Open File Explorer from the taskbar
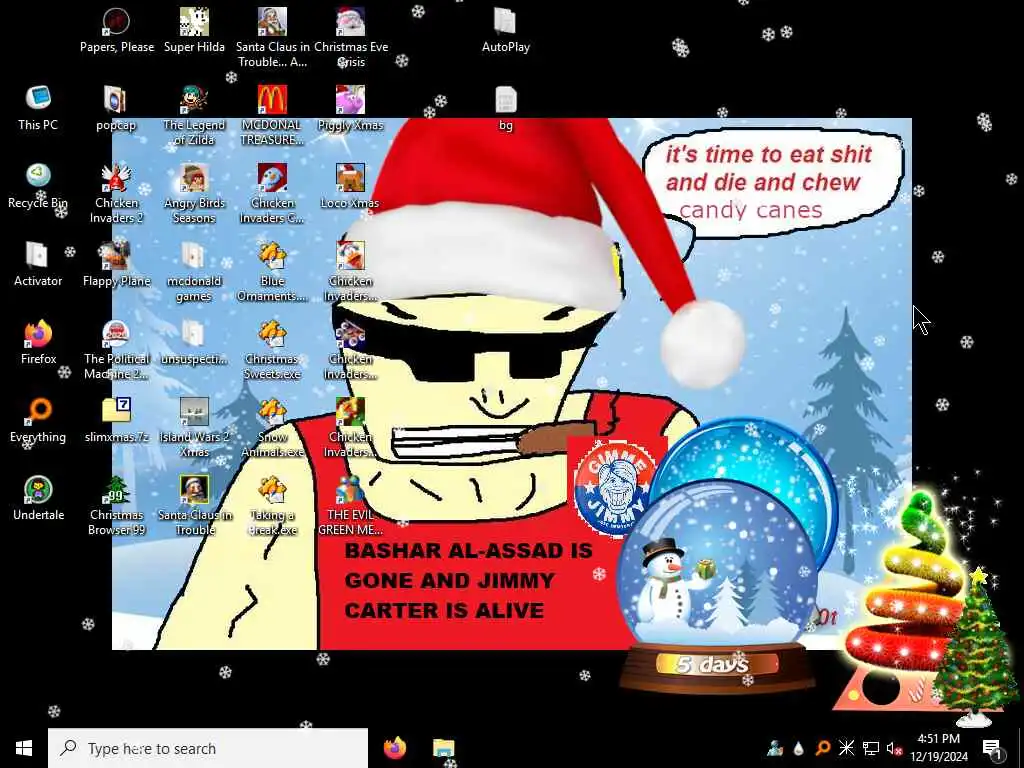The image size is (1024, 768). tap(443, 748)
